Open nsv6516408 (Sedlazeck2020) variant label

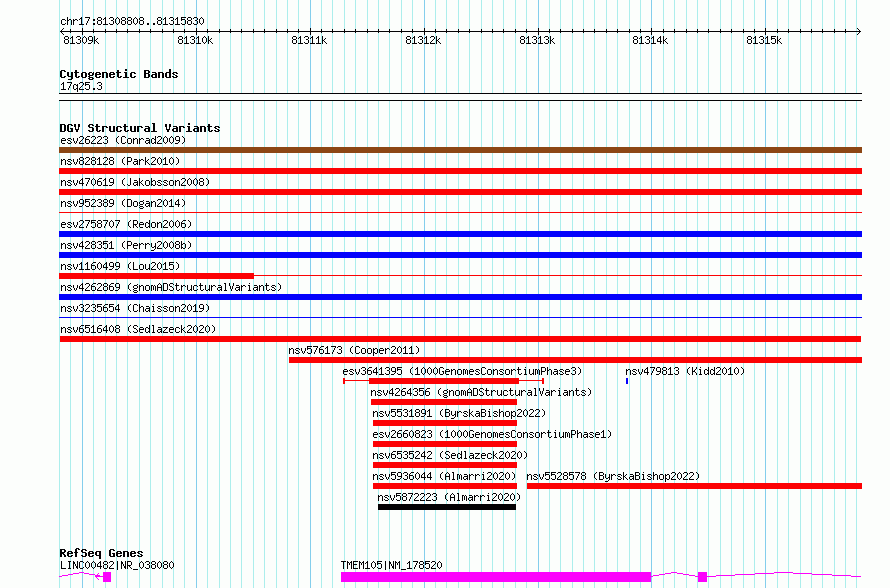pyautogui.click(x=138, y=329)
